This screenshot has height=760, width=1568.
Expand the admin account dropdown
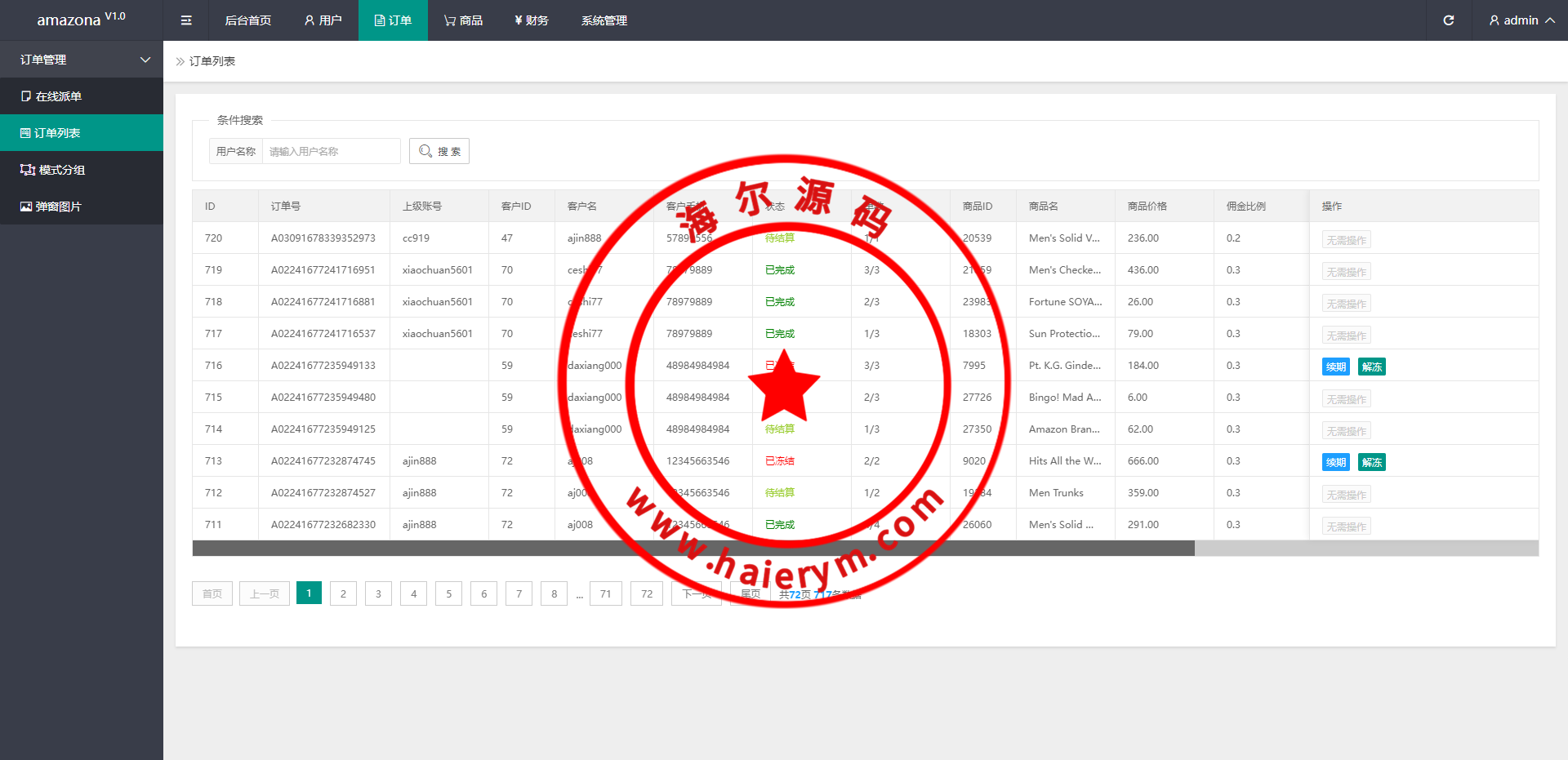[x=1521, y=20]
